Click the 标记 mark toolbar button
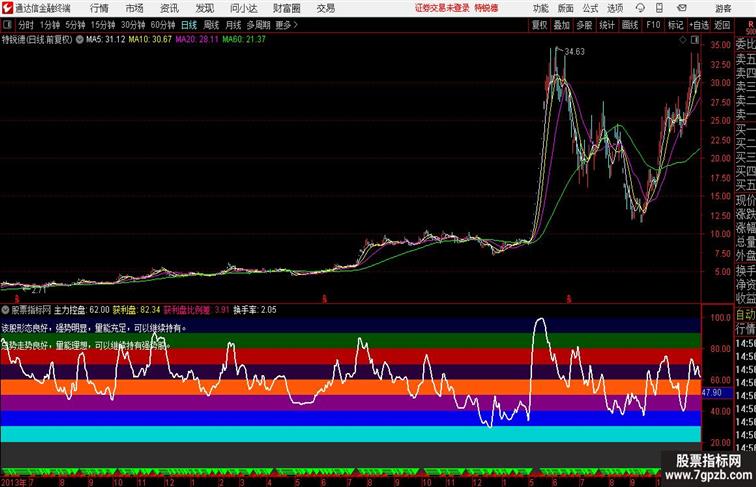 tap(675, 25)
